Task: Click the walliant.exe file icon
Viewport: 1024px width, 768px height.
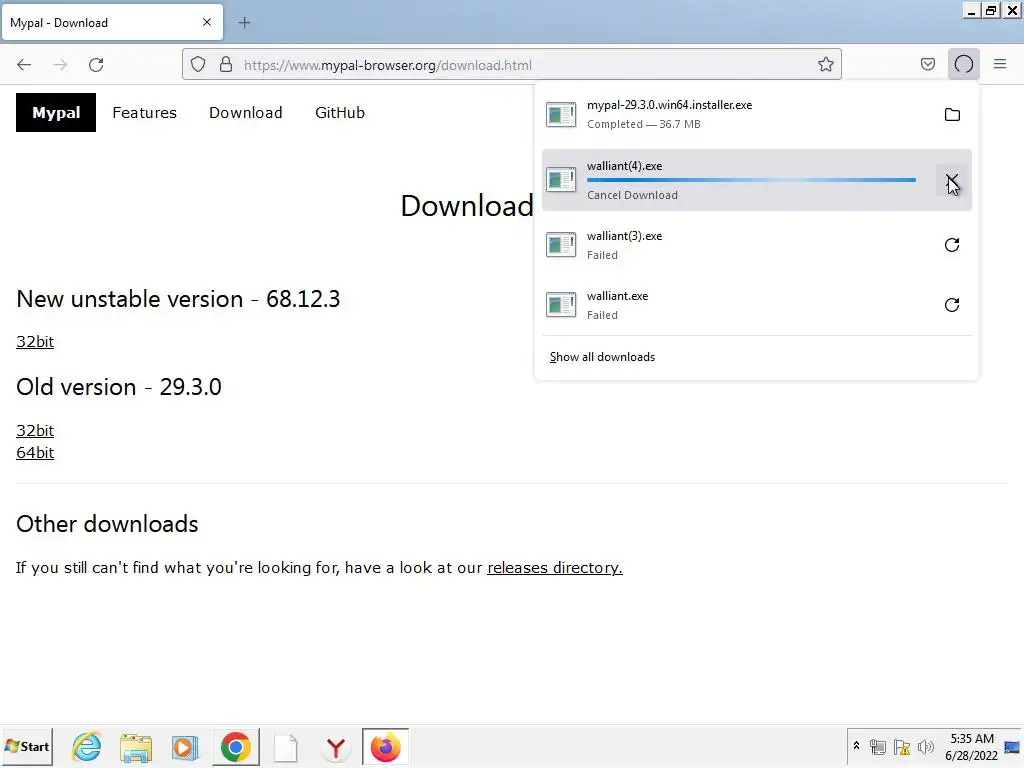Action: point(561,305)
